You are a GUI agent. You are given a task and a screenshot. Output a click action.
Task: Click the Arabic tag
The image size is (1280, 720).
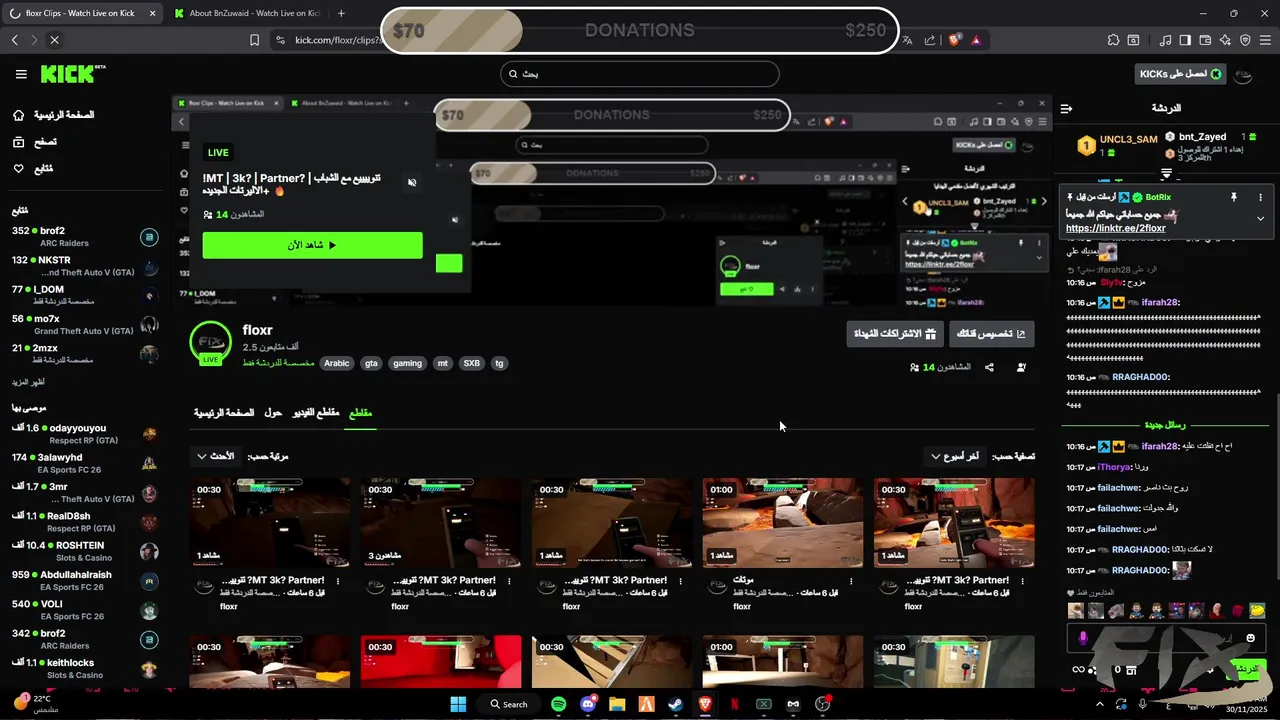click(337, 363)
